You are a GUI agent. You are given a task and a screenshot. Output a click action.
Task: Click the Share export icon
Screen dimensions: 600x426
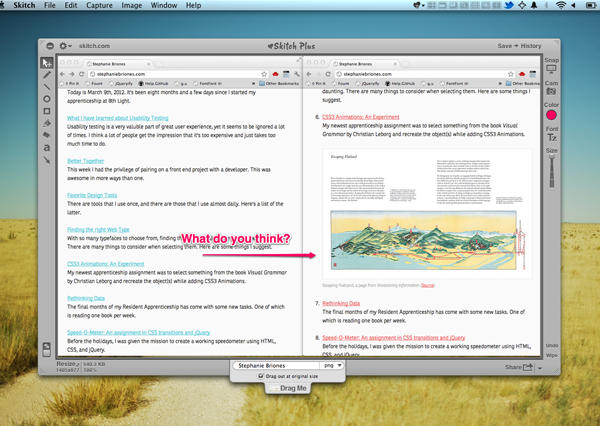528,367
